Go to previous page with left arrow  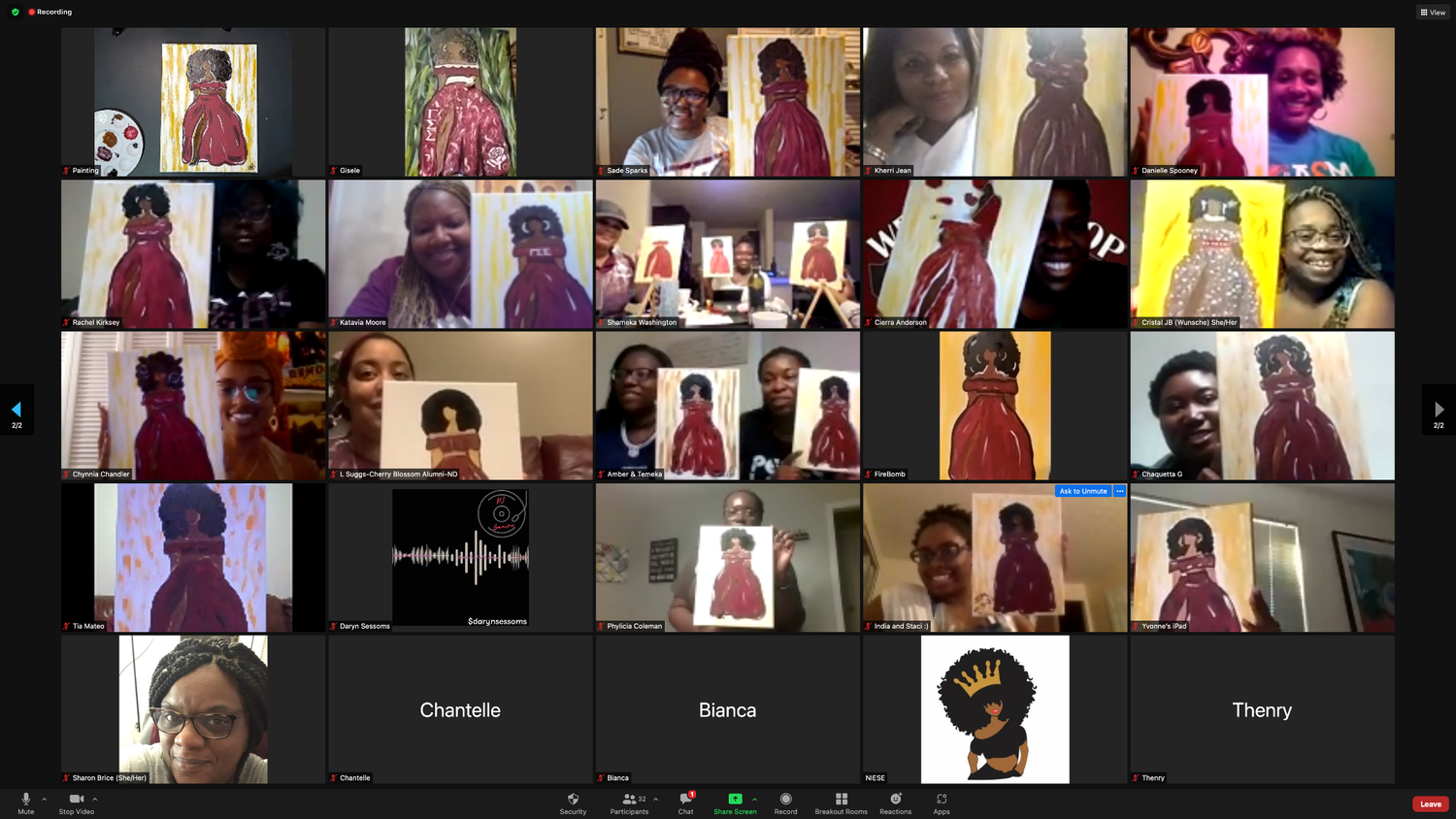tap(17, 409)
